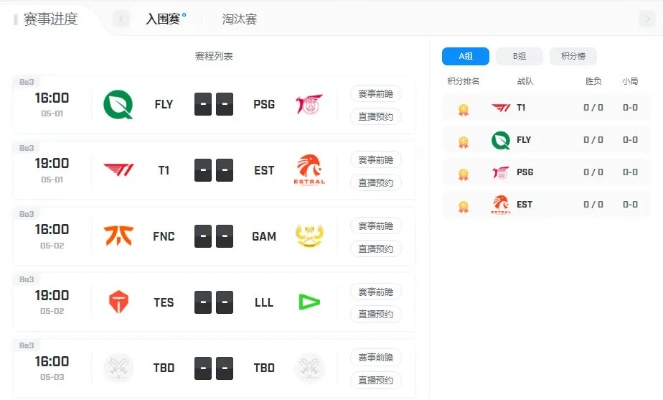The image size is (663, 400).
Task: Click the GAM team logo
Action: pyautogui.click(x=309, y=236)
